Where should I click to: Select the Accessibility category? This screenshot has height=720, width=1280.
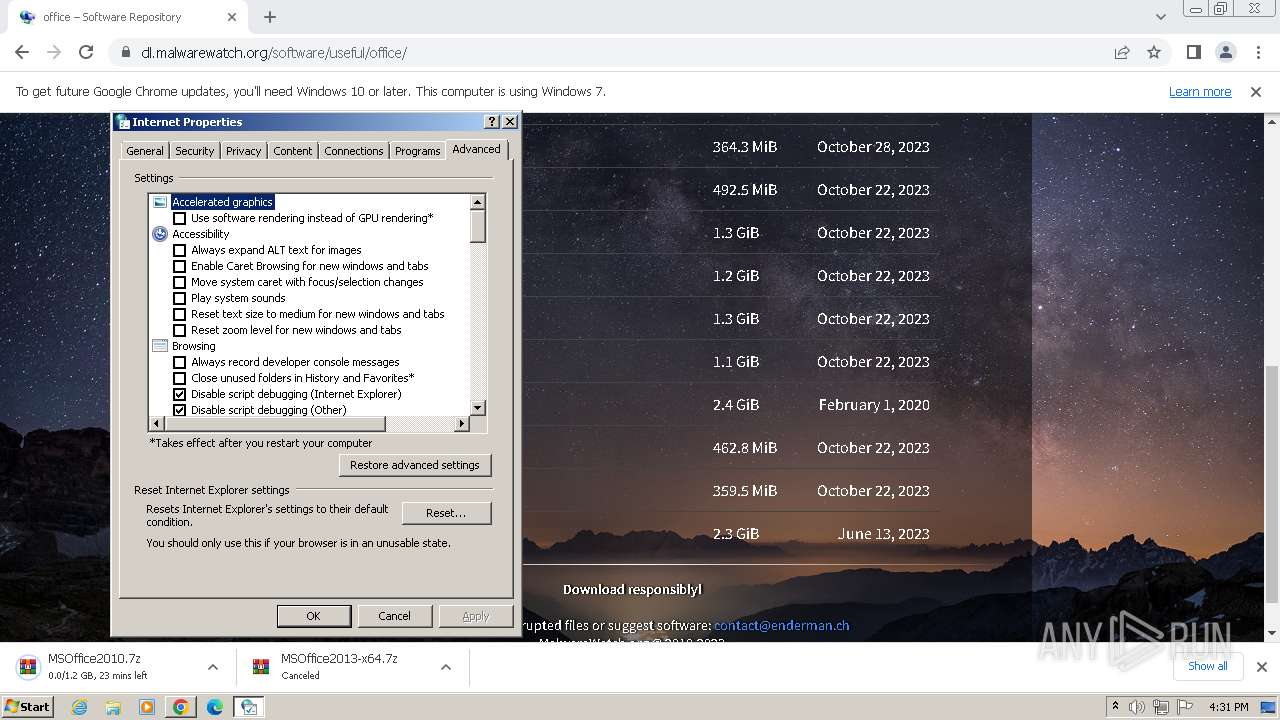pyautogui.click(x=200, y=234)
